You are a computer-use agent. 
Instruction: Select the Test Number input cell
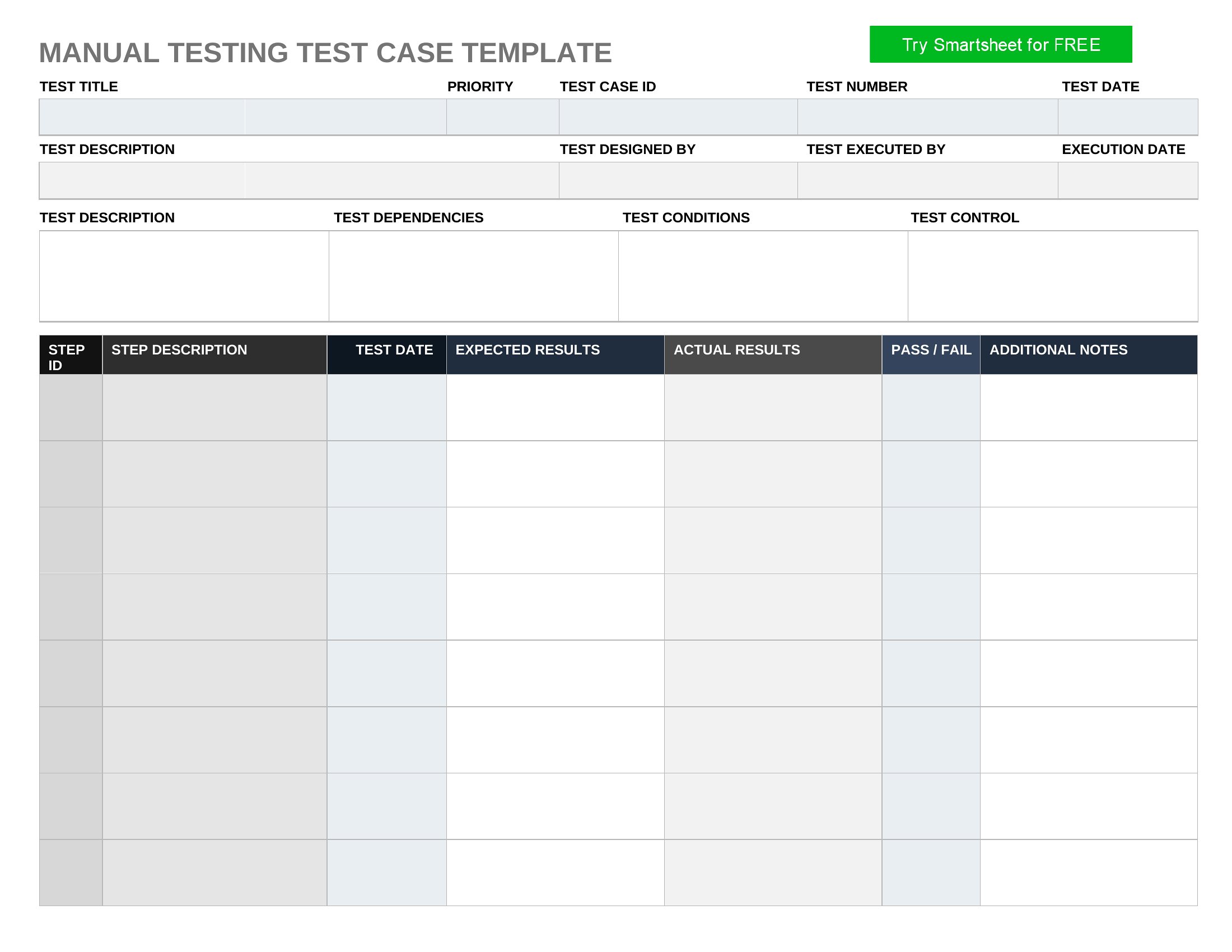[927, 116]
